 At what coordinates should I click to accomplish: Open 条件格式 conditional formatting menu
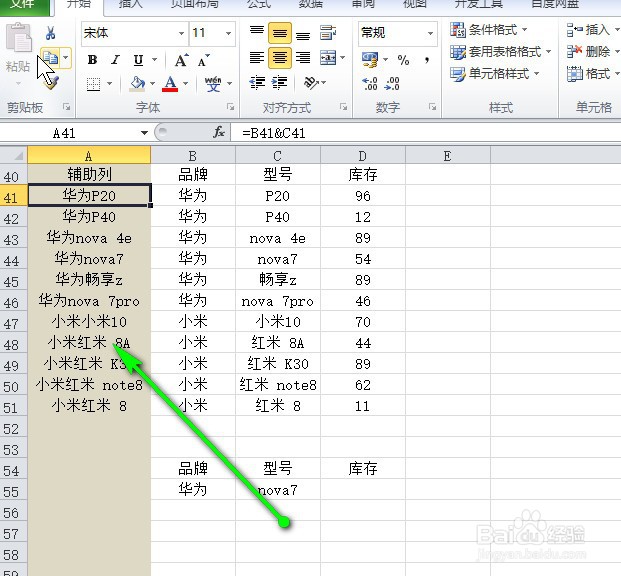tap(489, 30)
